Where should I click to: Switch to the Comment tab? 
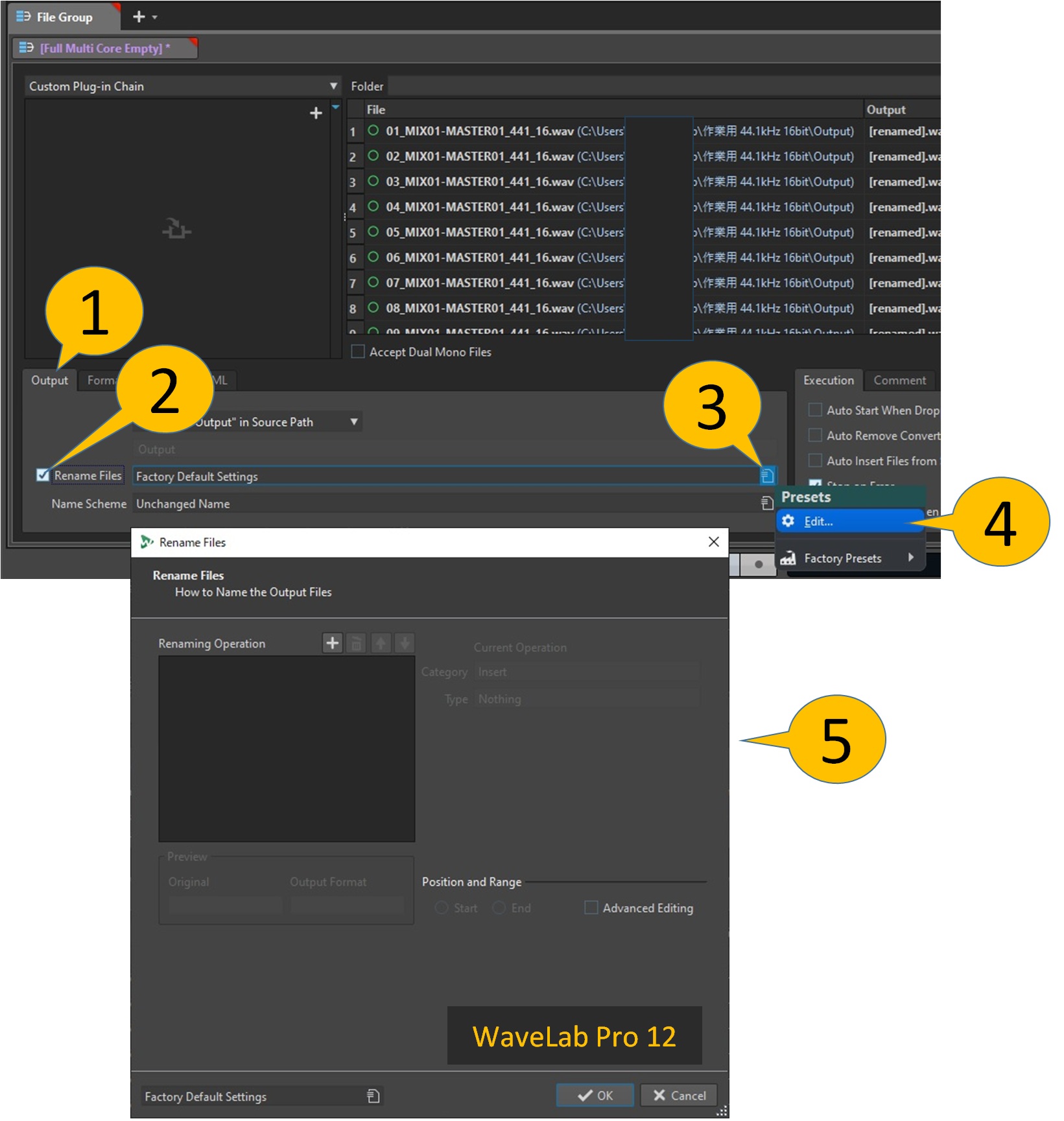point(899,381)
